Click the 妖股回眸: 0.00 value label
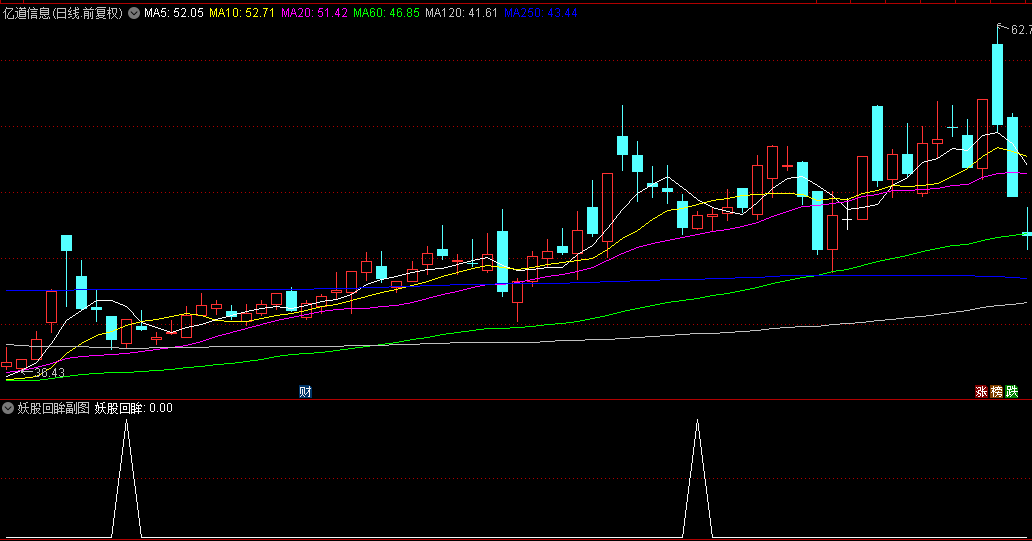 [134, 408]
